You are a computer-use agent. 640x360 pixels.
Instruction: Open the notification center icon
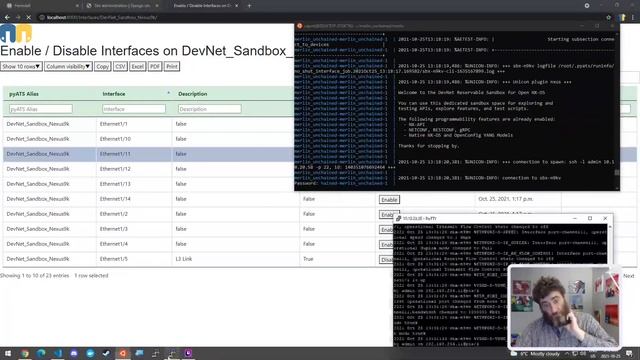629,353
